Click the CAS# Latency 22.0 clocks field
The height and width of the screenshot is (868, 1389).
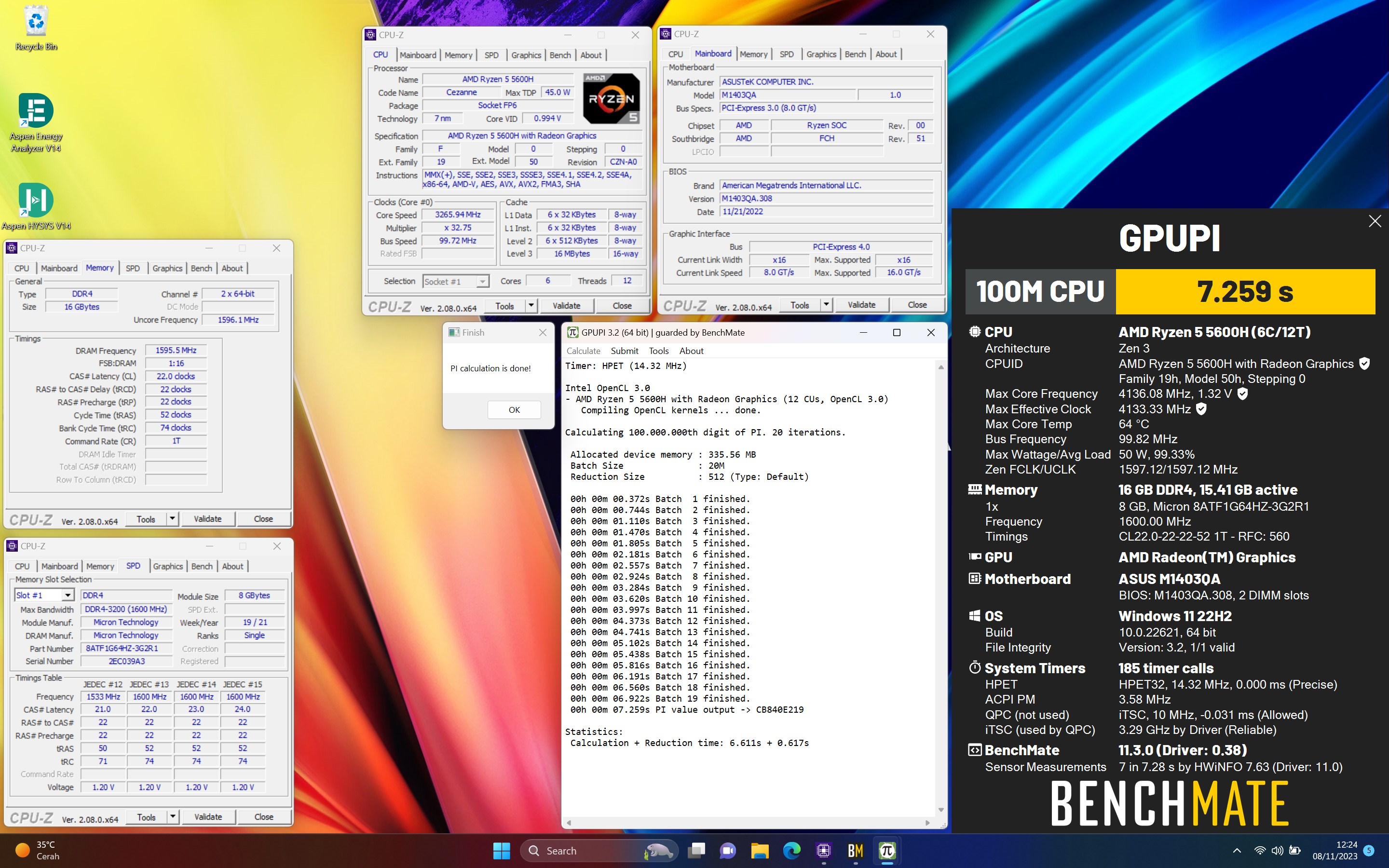pos(176,376)
